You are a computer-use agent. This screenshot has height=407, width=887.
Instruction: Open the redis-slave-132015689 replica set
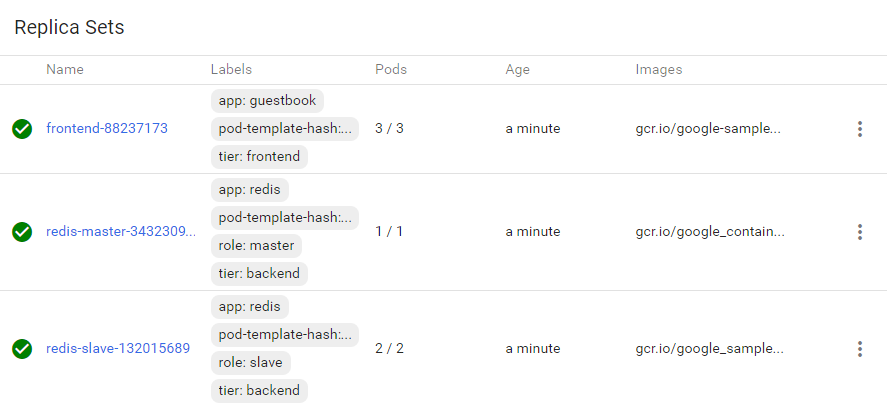(x=118, y=349)
